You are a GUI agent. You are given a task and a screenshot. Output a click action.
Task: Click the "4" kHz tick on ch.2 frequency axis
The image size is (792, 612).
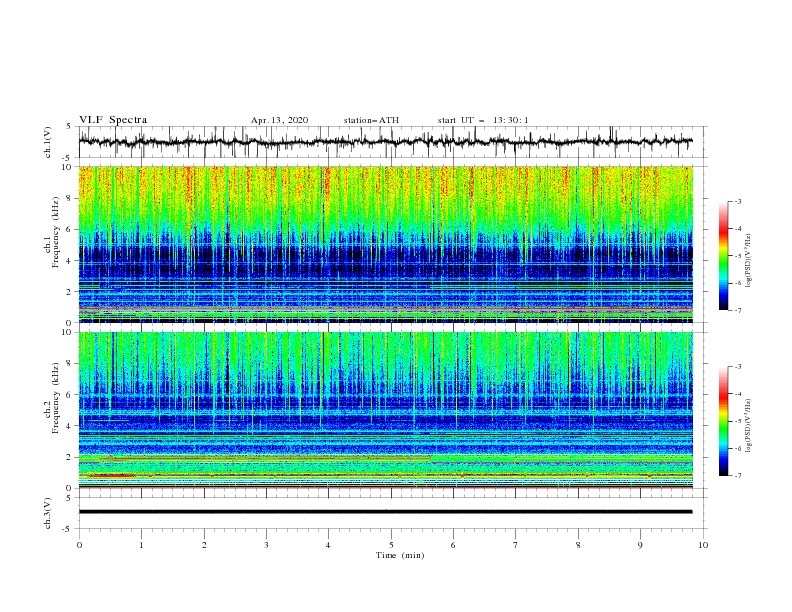click(x=69, y=426)
